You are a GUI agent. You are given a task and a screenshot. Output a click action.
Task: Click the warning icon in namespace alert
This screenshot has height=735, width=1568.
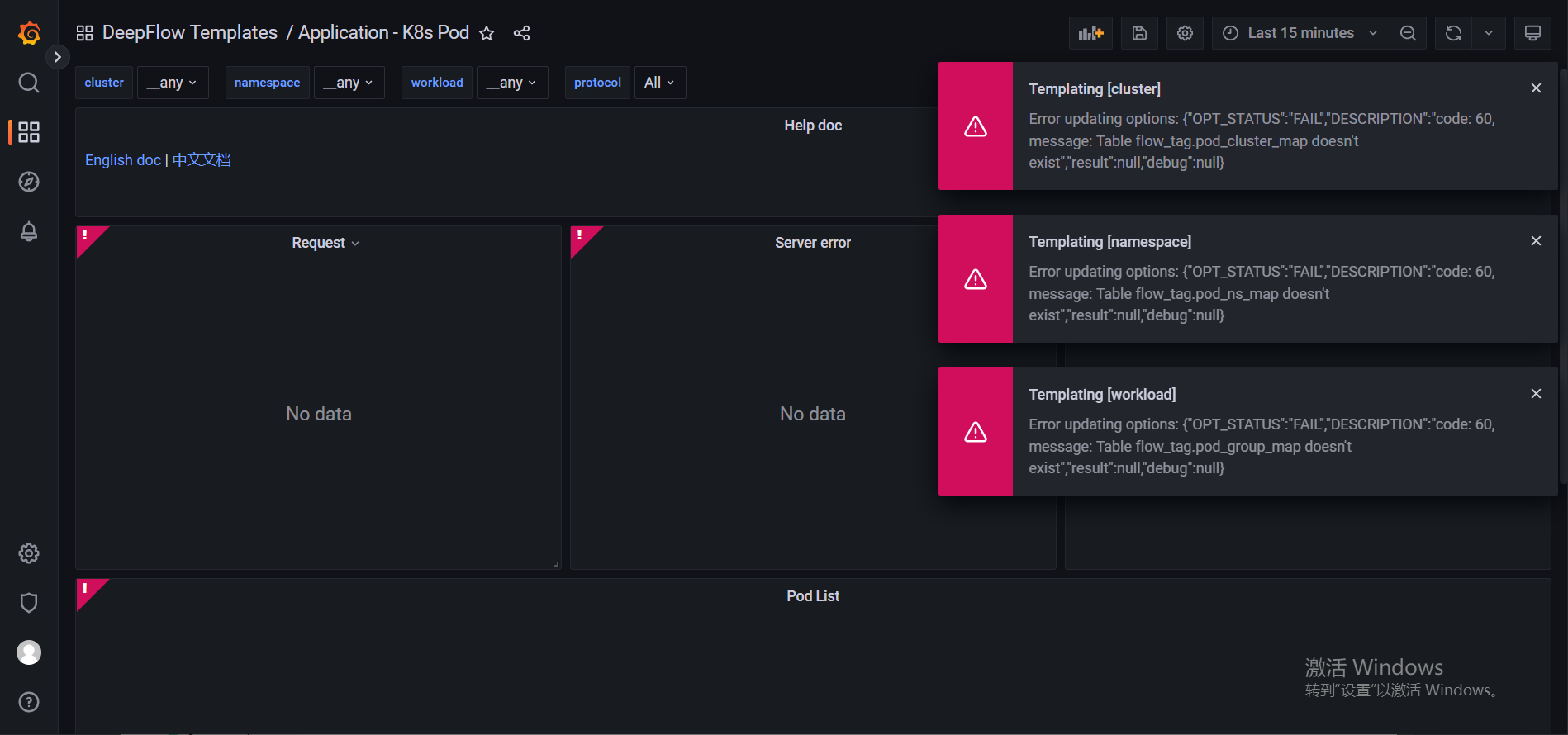click(x=976, y=279)
